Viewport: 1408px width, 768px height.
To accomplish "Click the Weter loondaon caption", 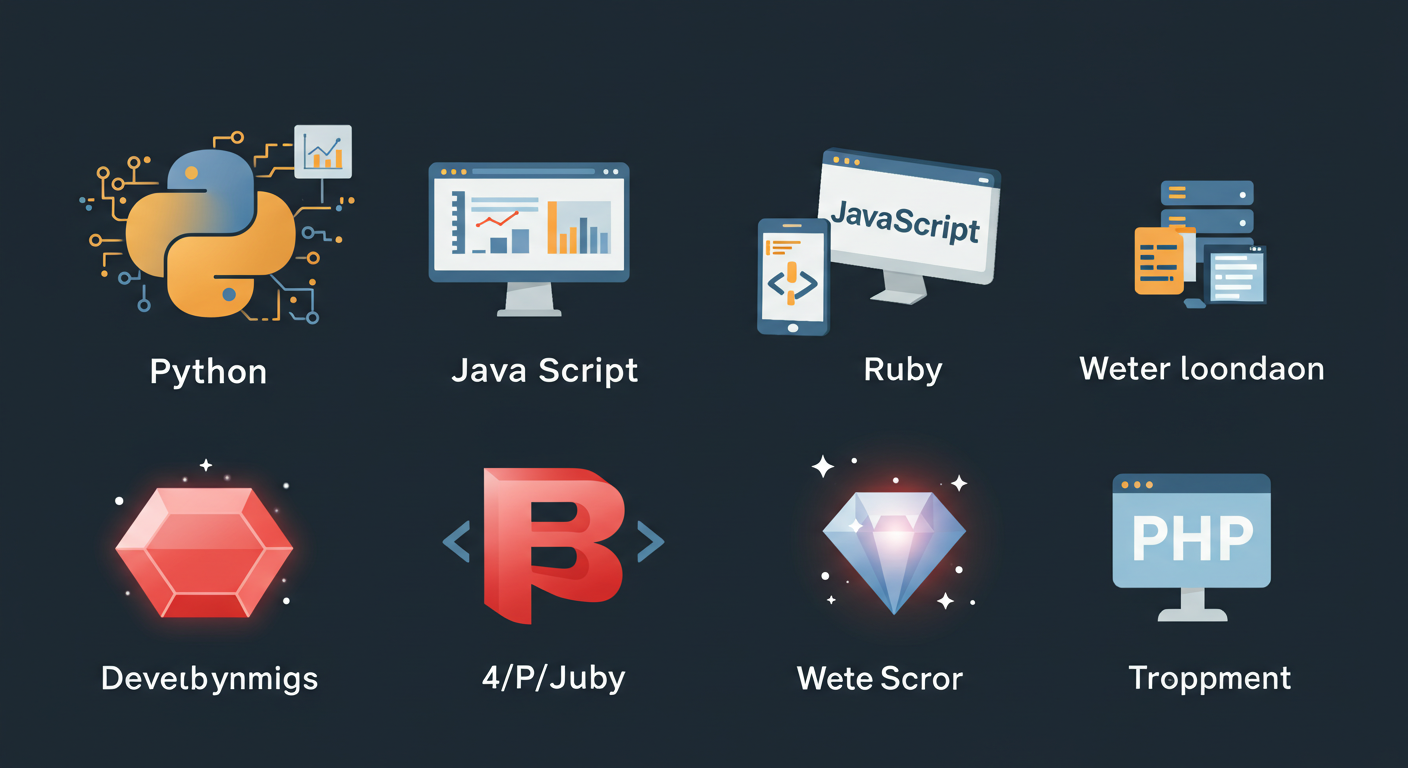I will [x=1202, y=368].
